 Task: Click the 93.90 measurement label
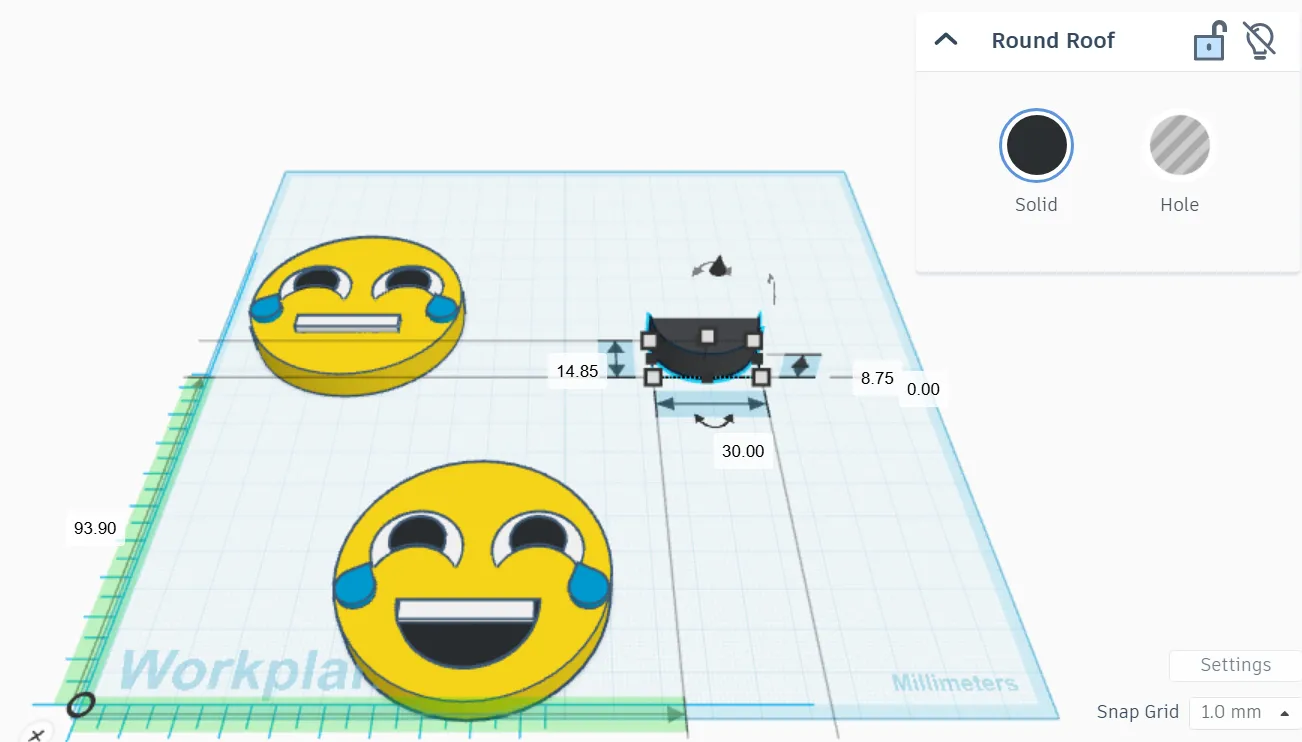coord(95,528)
